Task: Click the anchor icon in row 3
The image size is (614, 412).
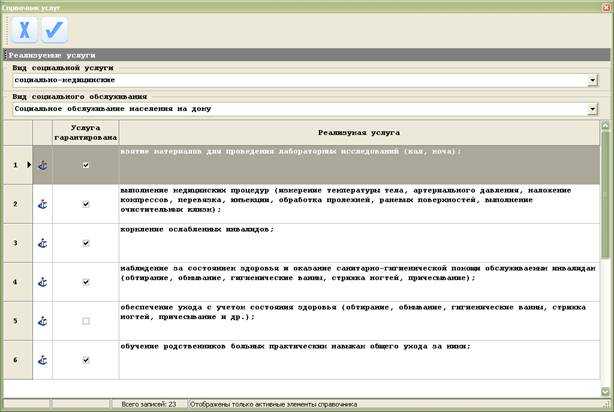Action: pos(43,243)
